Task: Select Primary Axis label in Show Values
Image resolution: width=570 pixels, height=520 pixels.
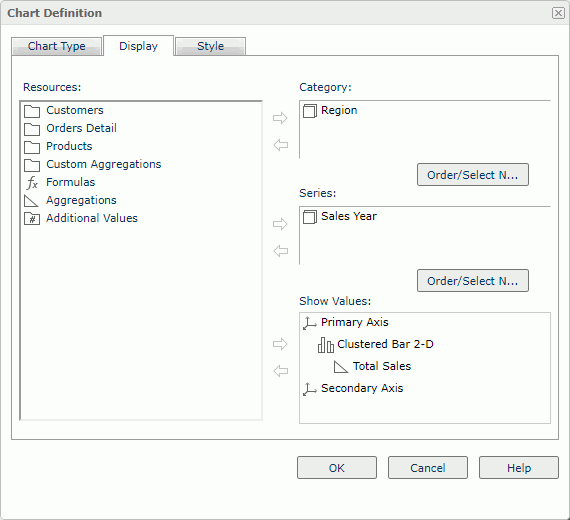Action: (355, 323)
